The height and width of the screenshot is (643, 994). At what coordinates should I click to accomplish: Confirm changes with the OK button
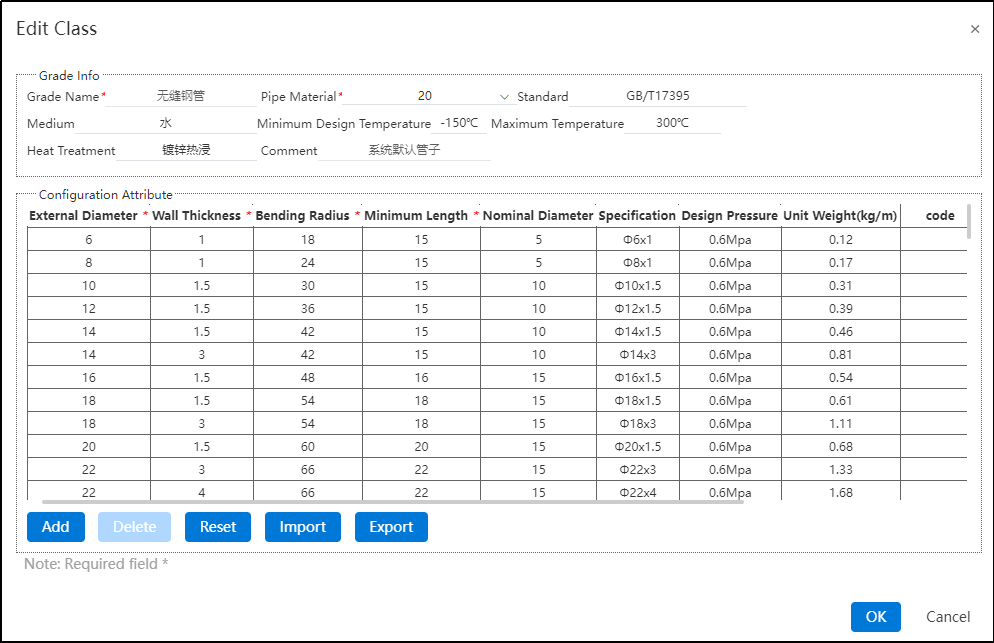875,616
